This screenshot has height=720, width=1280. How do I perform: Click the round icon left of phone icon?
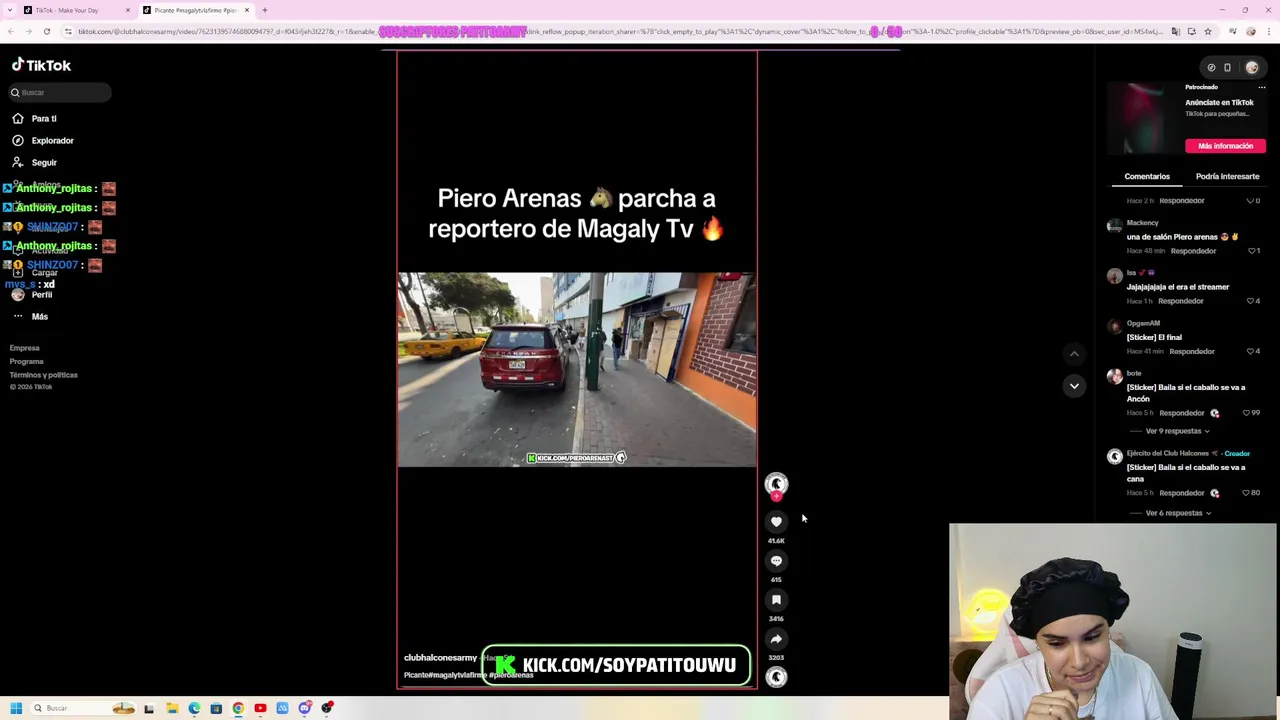1211,68
